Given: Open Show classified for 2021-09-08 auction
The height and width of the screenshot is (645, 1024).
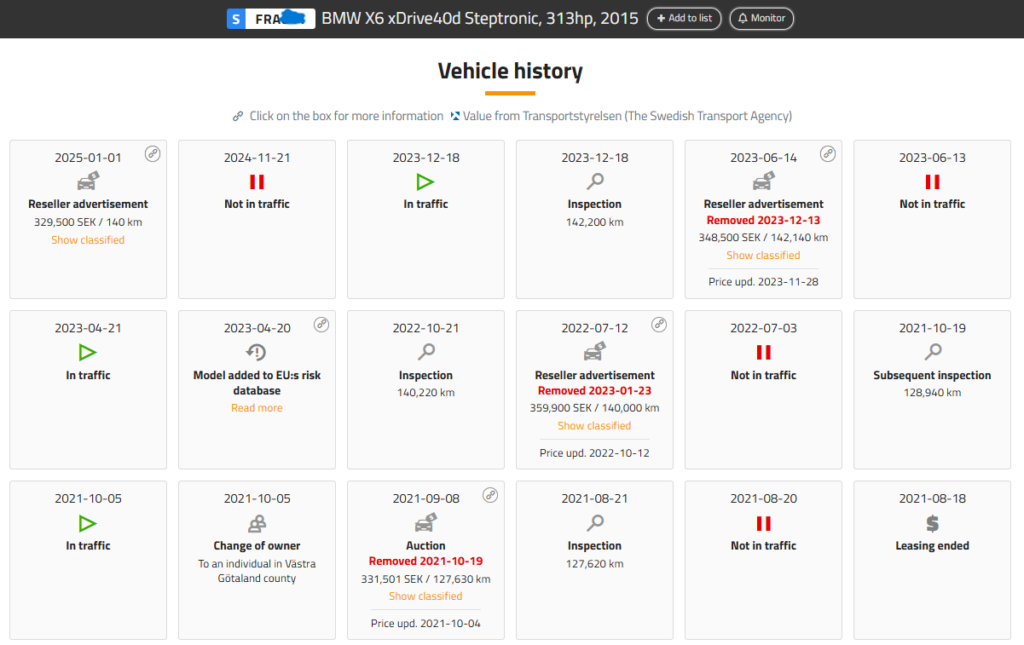Looking at the screenshot, I should 425,596.
